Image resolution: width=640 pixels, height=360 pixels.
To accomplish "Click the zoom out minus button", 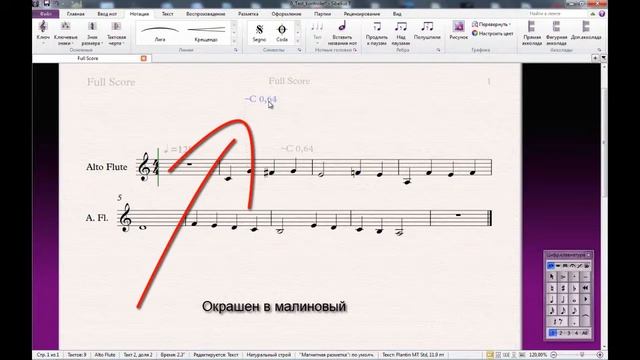I will [554, 355].
